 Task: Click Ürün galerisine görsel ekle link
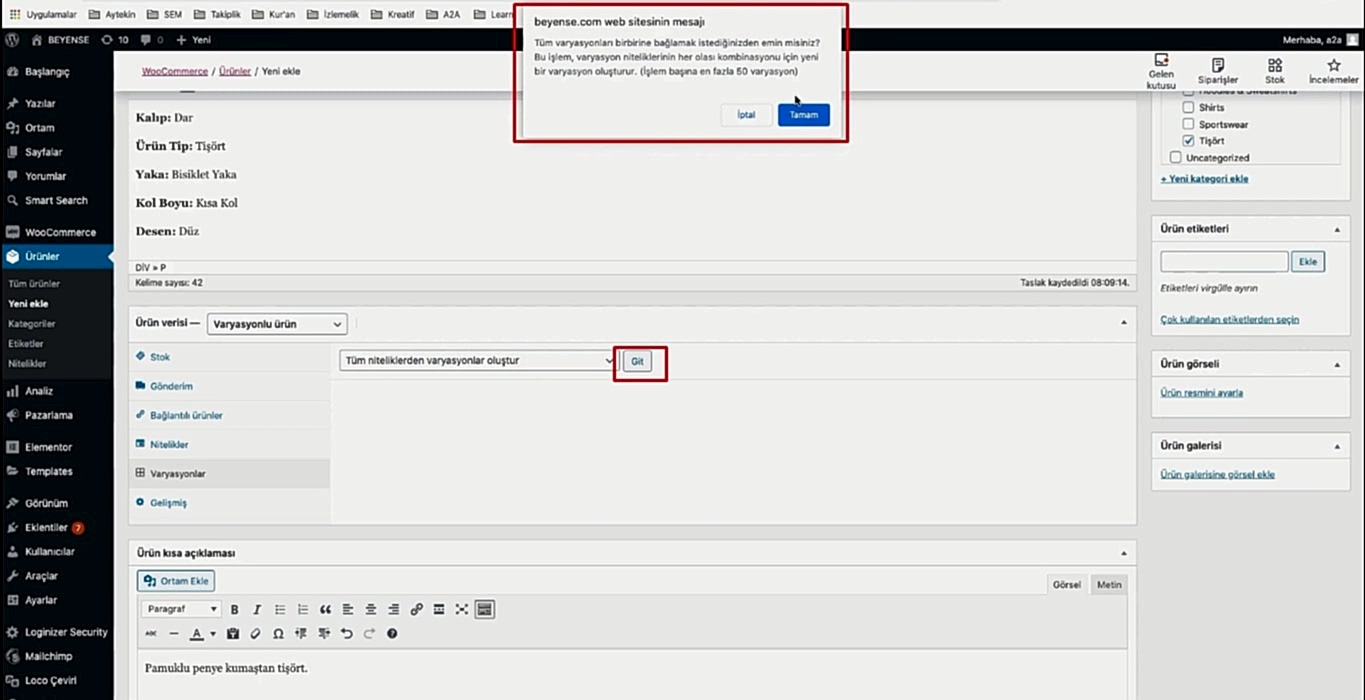coord(1217,475)
